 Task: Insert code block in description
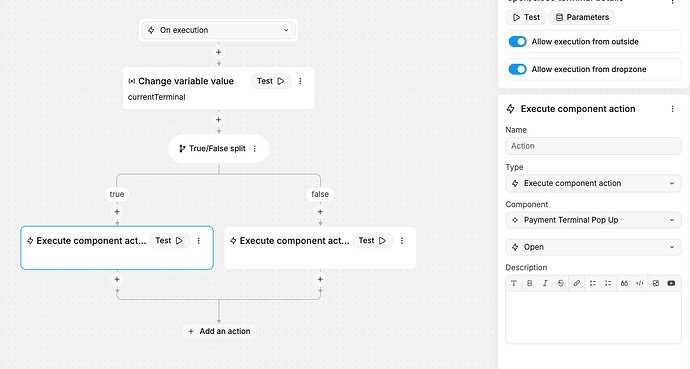coord(640,283)
